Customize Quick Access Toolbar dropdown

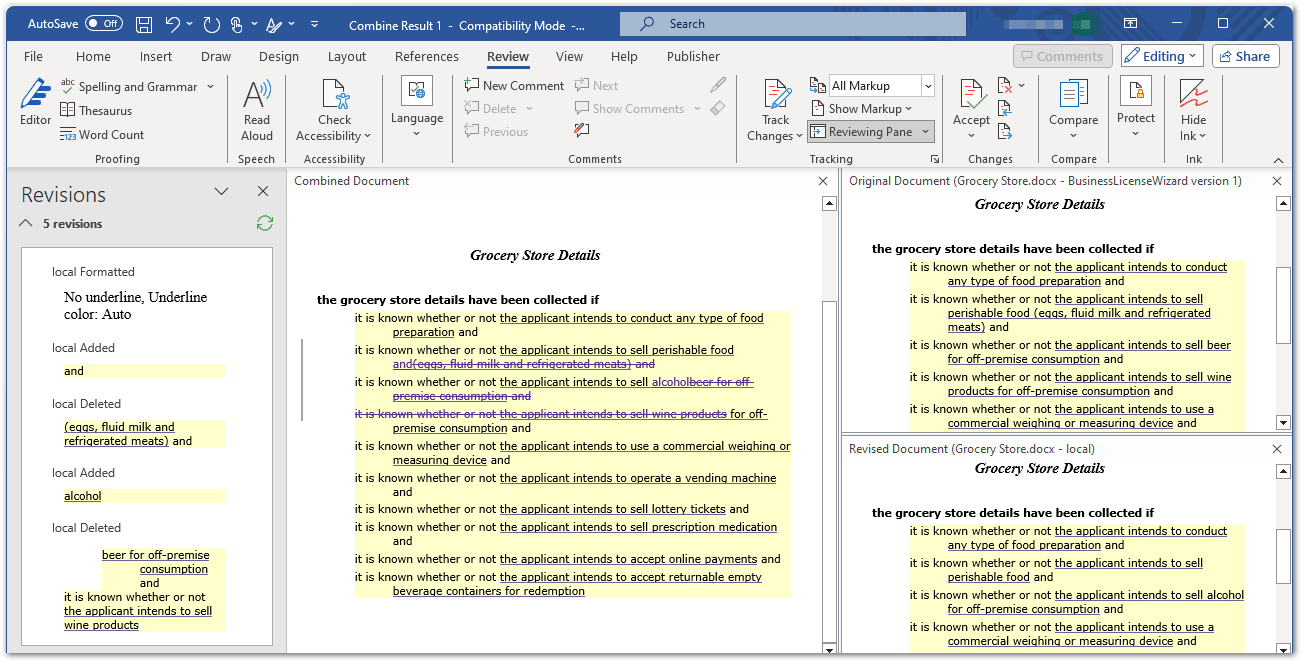pyautogui.click(x=315, y=24)
